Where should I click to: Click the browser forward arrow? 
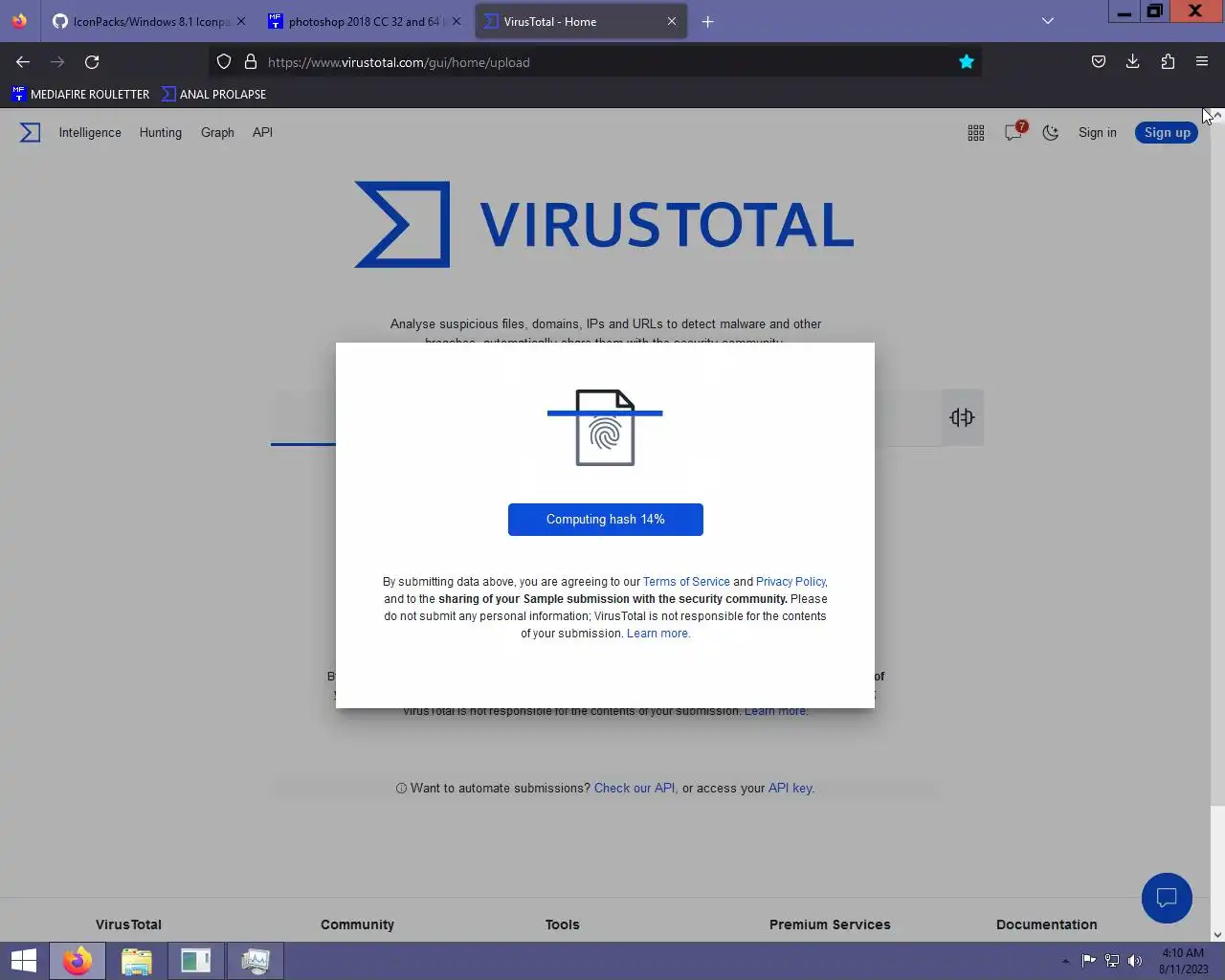(57, 62)
